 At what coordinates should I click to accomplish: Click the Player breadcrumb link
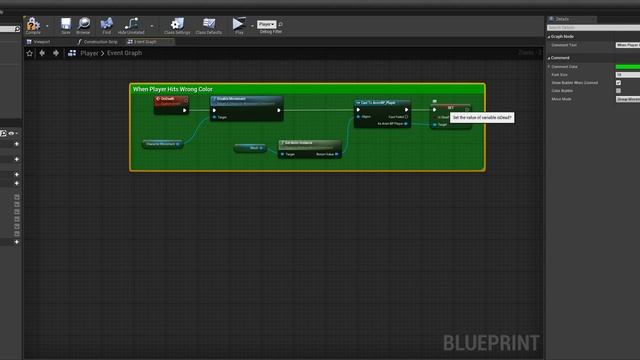pyautogui.click(x=89, y=53)
